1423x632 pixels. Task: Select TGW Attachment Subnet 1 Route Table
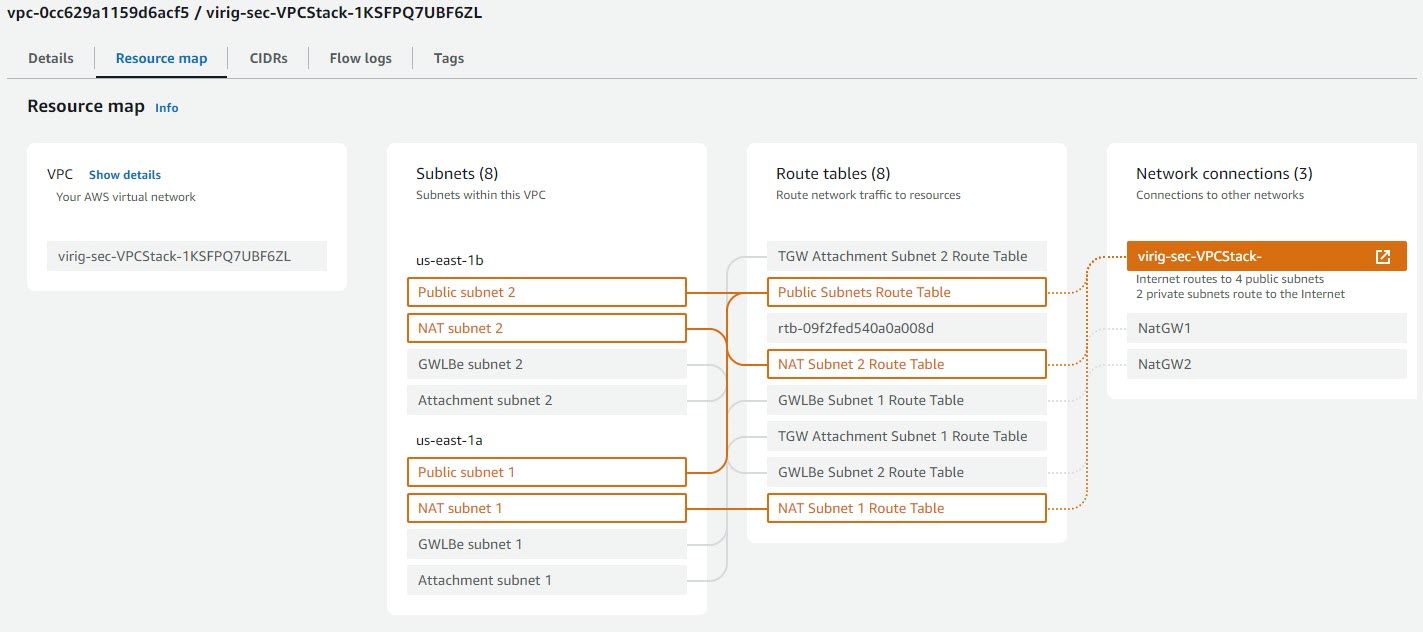tap(905, 435)
